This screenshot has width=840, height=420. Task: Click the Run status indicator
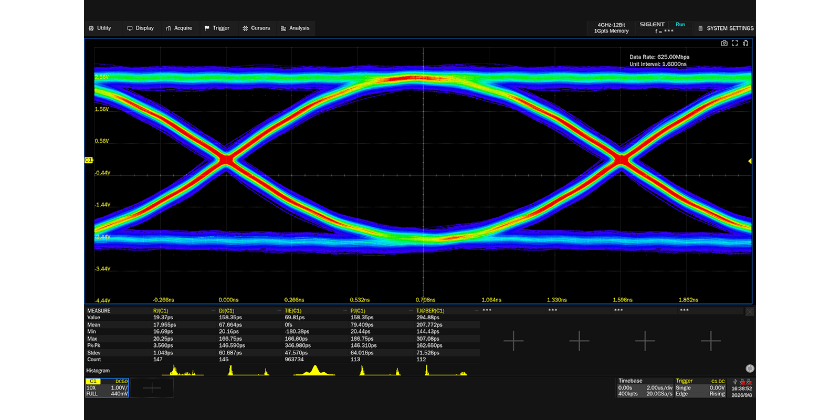click(680, 25)
